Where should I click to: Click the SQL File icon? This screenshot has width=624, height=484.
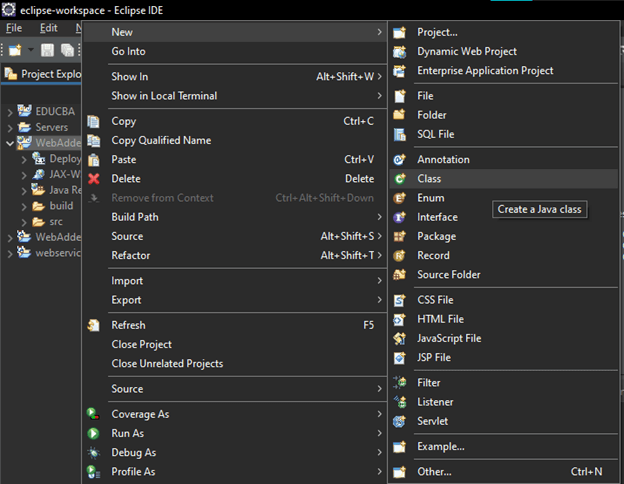point(400,135)
